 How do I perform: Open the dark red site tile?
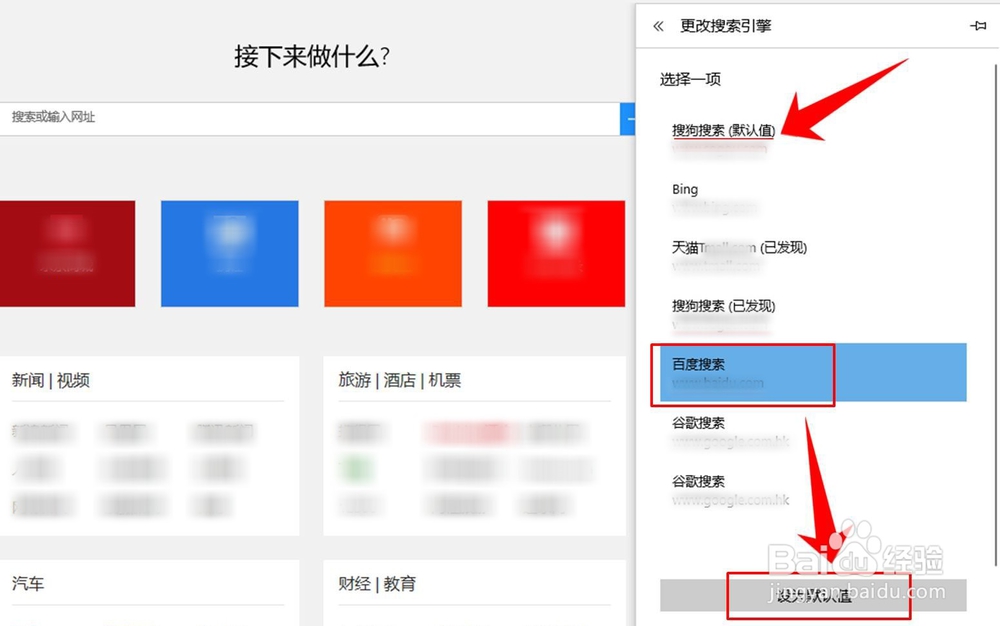[x=67, y=254]
